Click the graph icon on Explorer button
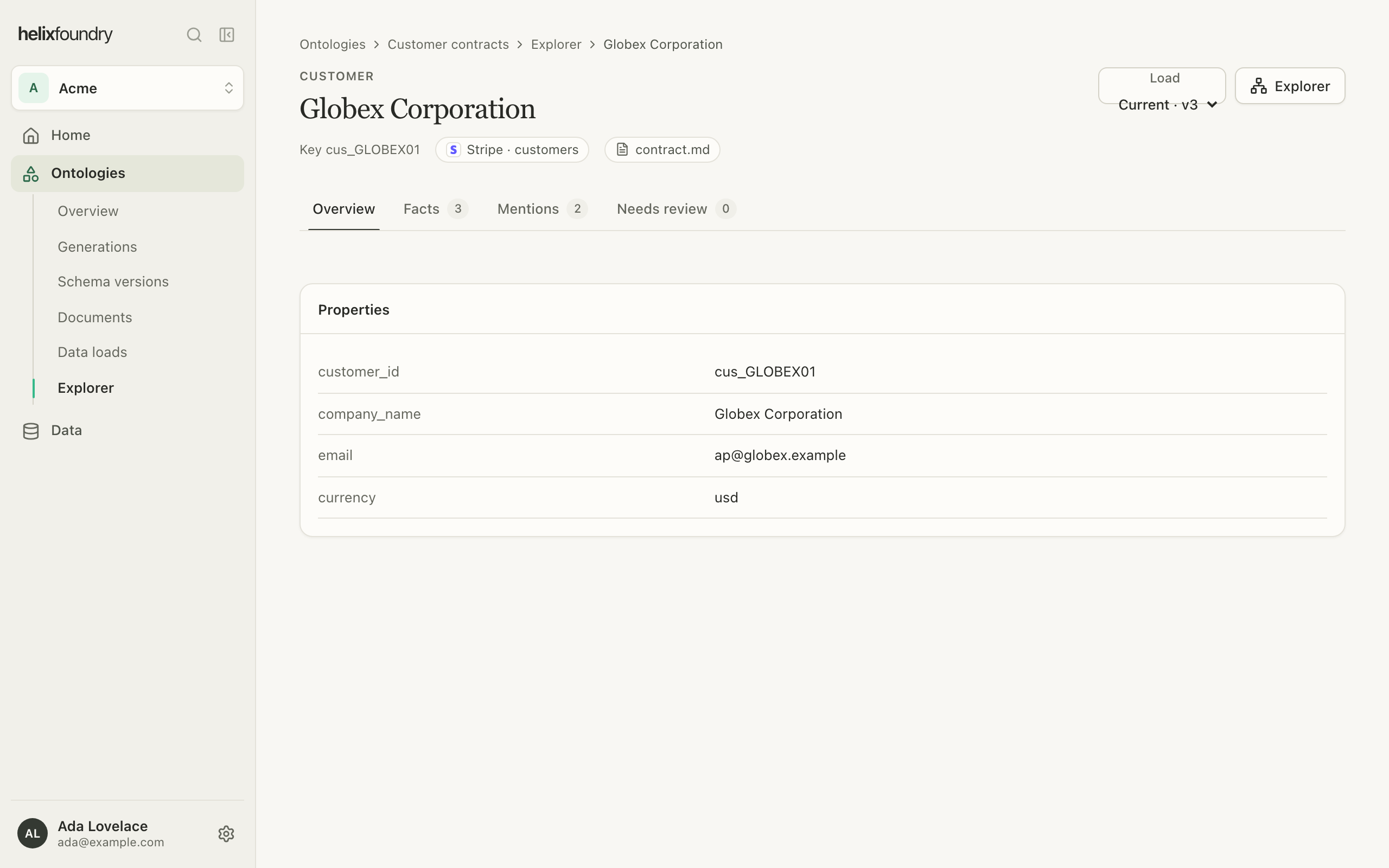Viewport: 1389px width, 868px height. coord(1259,86)
